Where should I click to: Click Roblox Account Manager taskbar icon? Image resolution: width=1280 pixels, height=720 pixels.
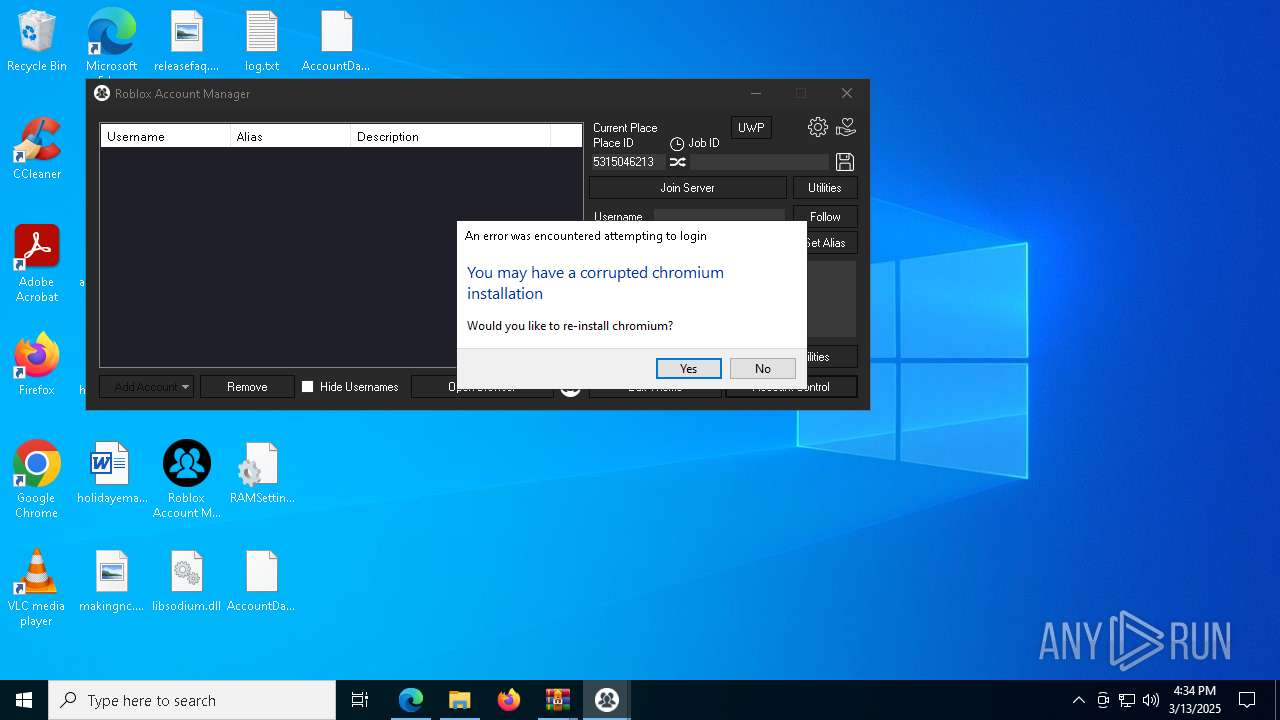[607, 700]
